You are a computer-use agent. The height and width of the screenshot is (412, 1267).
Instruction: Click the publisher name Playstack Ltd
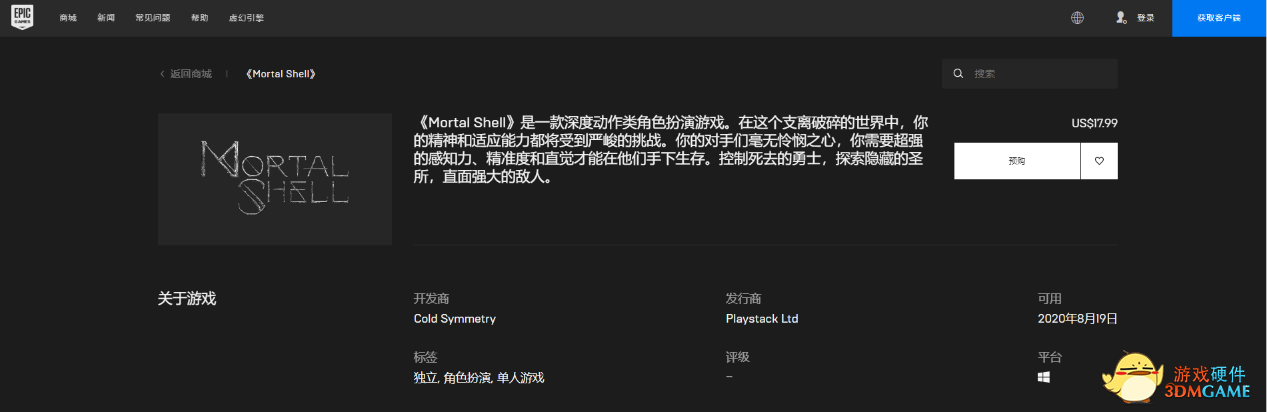(x=762, y=319)
